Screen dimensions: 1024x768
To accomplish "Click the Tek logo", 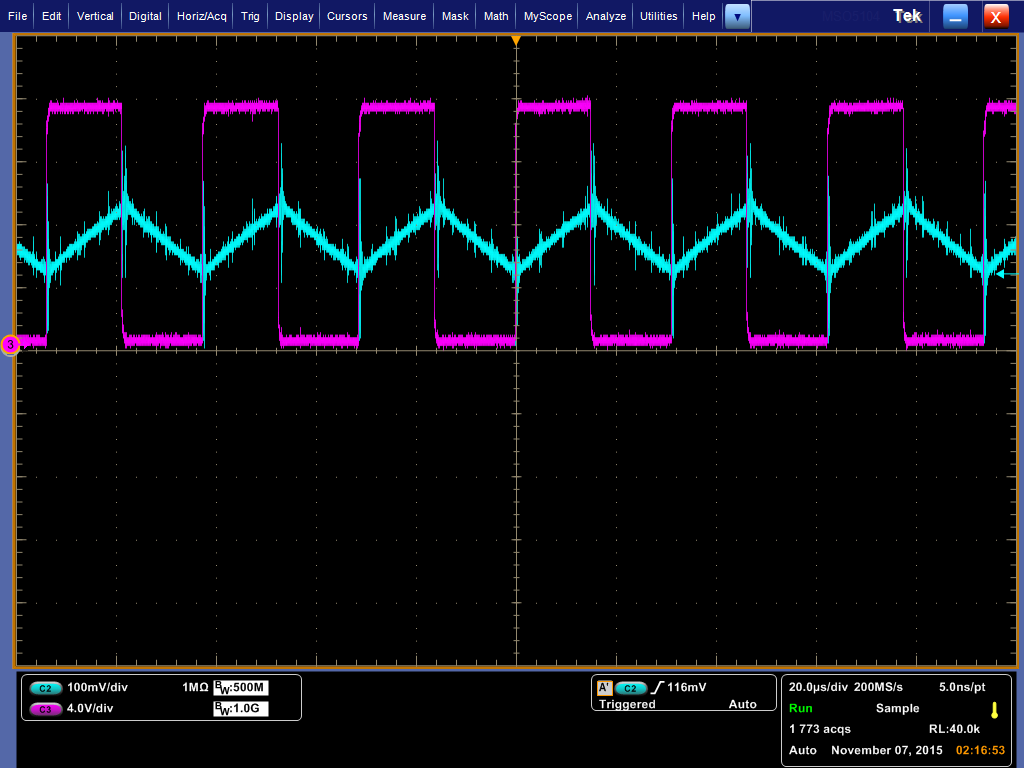I will [907, 16].
